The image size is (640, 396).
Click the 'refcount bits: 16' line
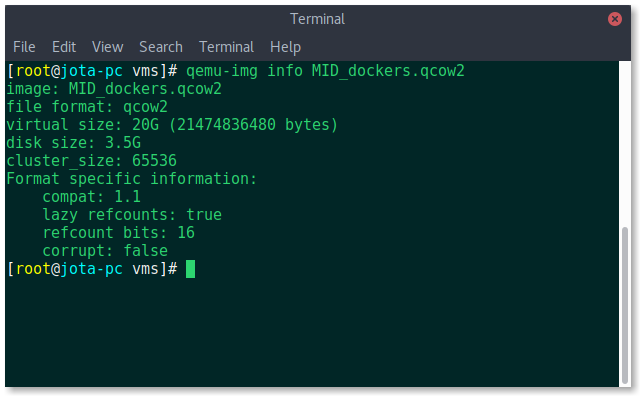point(119,233)
